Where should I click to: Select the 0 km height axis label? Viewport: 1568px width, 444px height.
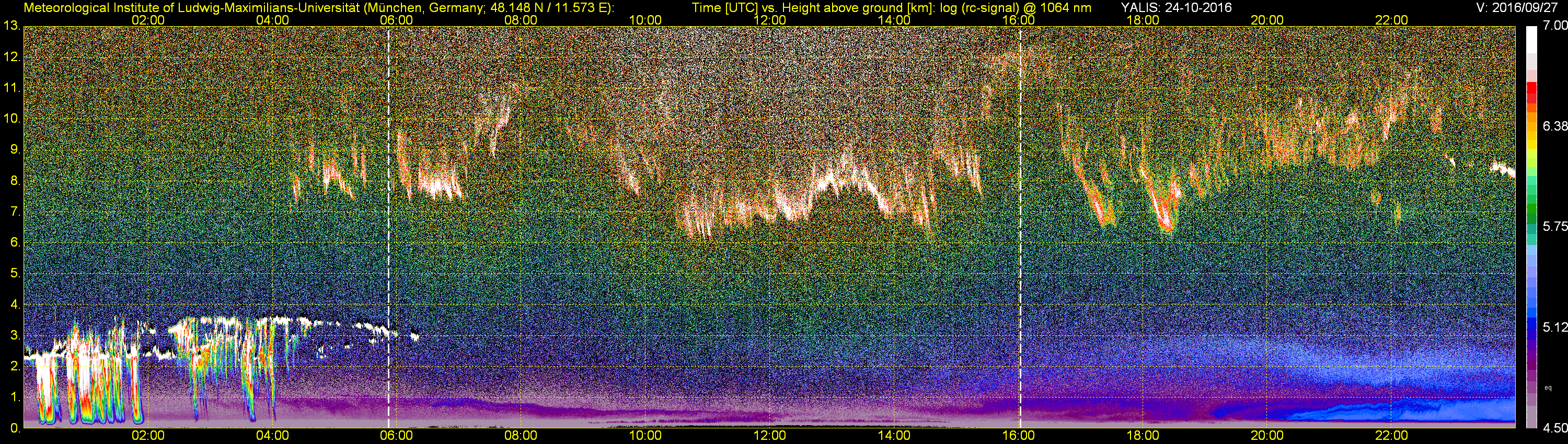tap(14, 429)
